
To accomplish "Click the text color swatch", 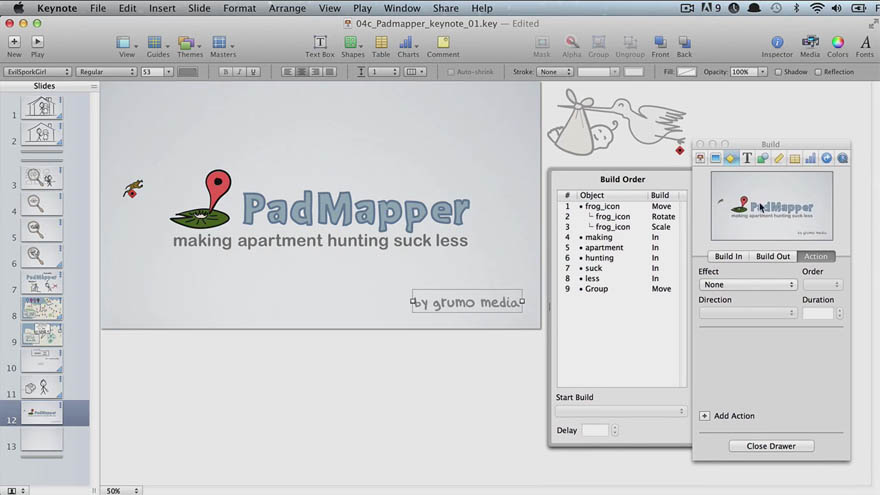I will [x=187, y=72].
